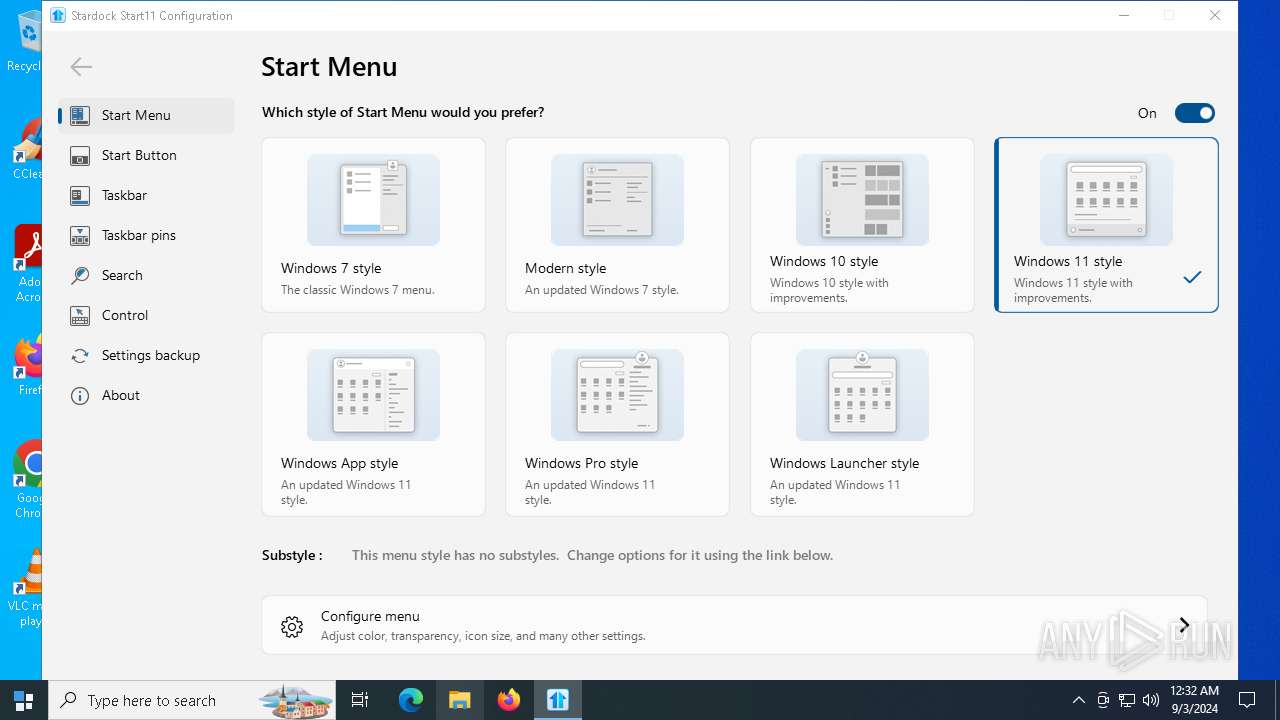Click the volume speaker tray icon
This screenshot has height=720, width=1280.
coord(1151,700)
